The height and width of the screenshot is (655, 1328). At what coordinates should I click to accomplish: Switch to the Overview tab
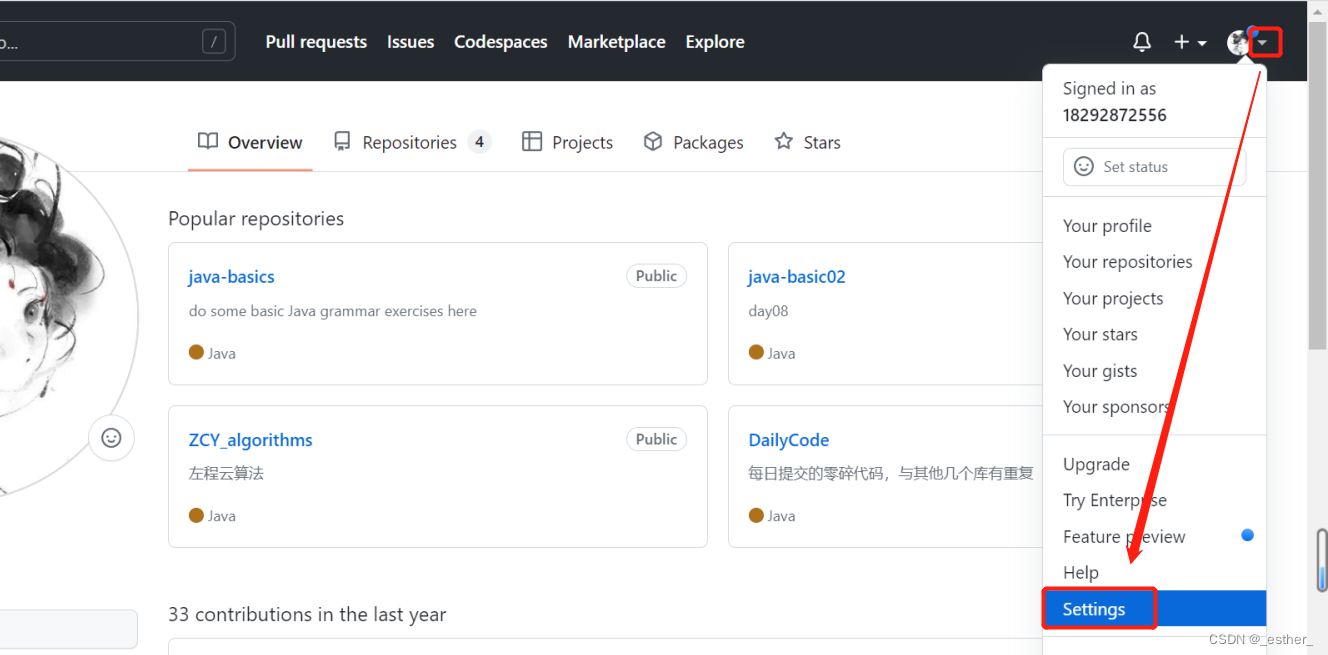[250, 142]
